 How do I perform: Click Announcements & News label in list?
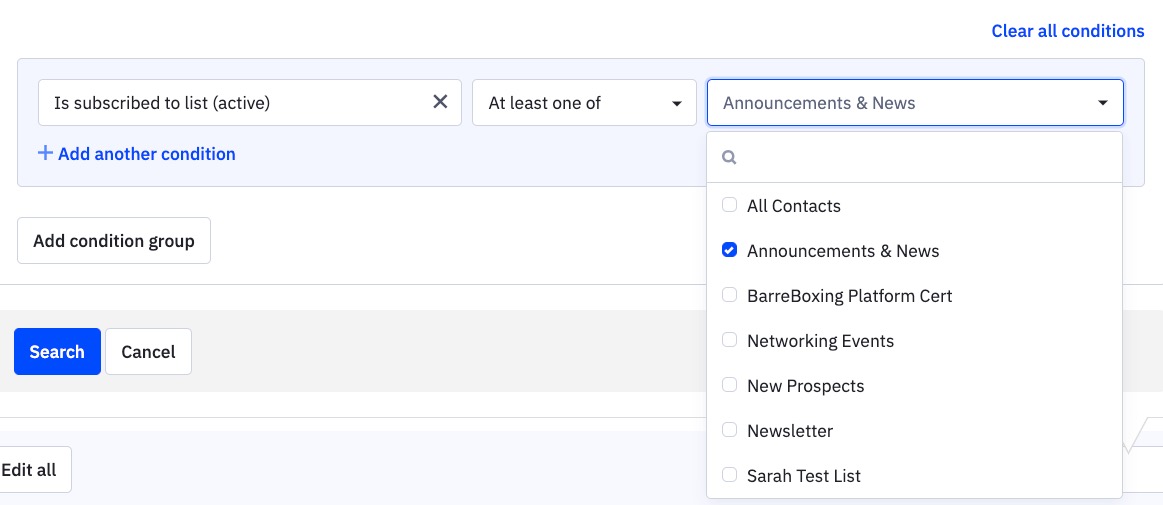pyautogui.click(x=843, y=251)
